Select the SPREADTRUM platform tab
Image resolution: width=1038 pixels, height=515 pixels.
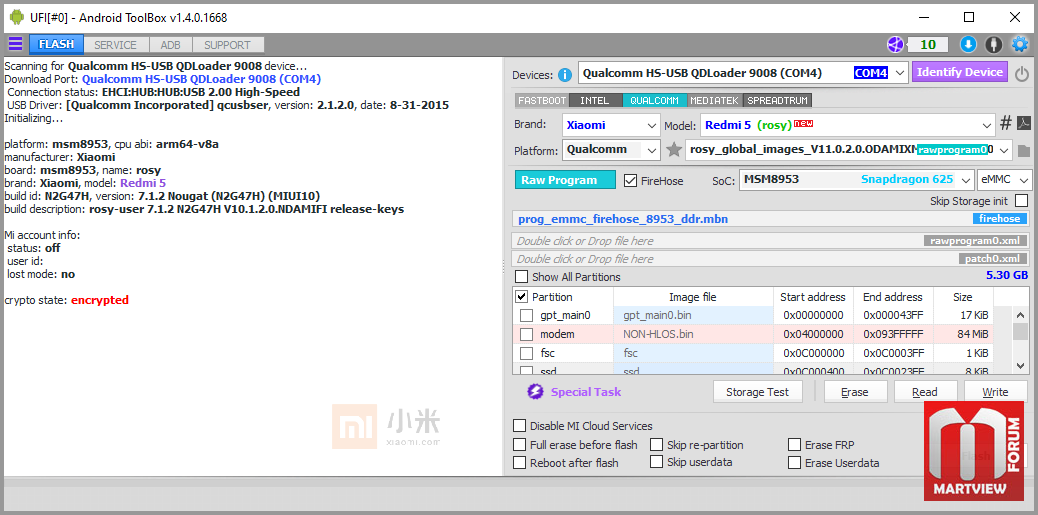pos(778,101)
